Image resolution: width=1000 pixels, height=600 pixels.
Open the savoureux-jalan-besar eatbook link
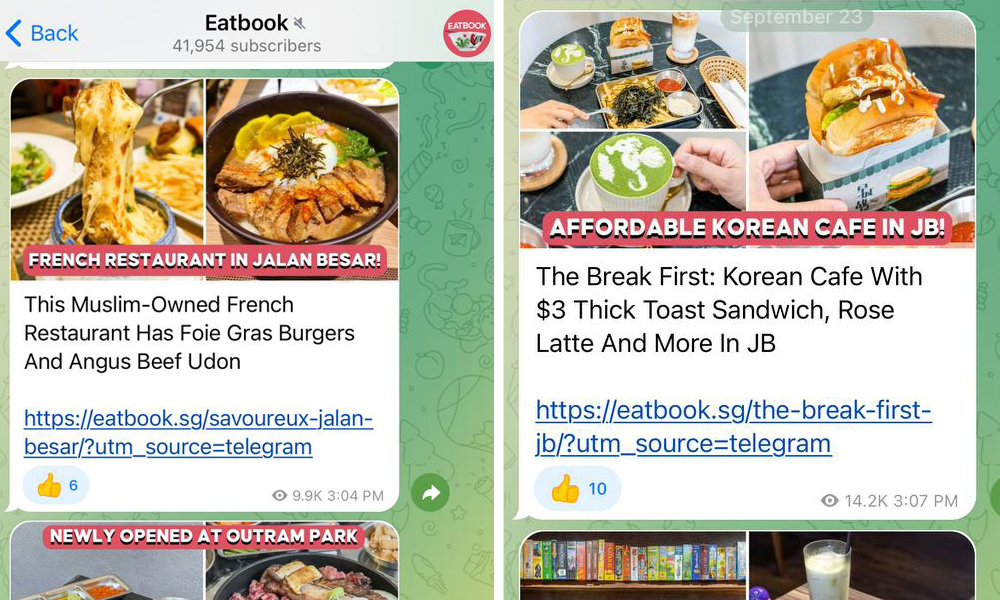pyautogui.click(x=198, y=432)
